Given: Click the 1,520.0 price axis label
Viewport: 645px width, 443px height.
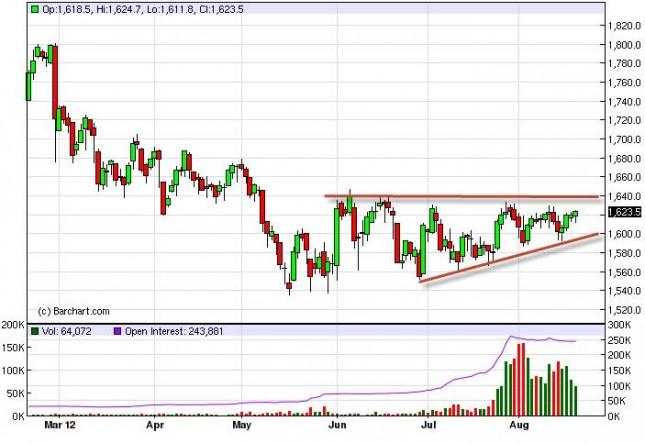Looking at the screenshot, I should (624, 310).
